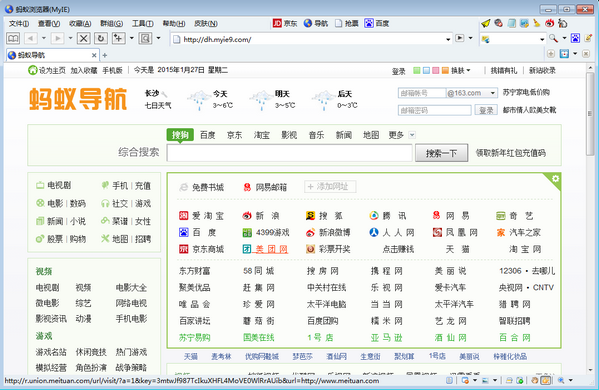This screenshot has width=599, height=390.
Task: Go forward with the right arrow button
Action: coord(57,38)
